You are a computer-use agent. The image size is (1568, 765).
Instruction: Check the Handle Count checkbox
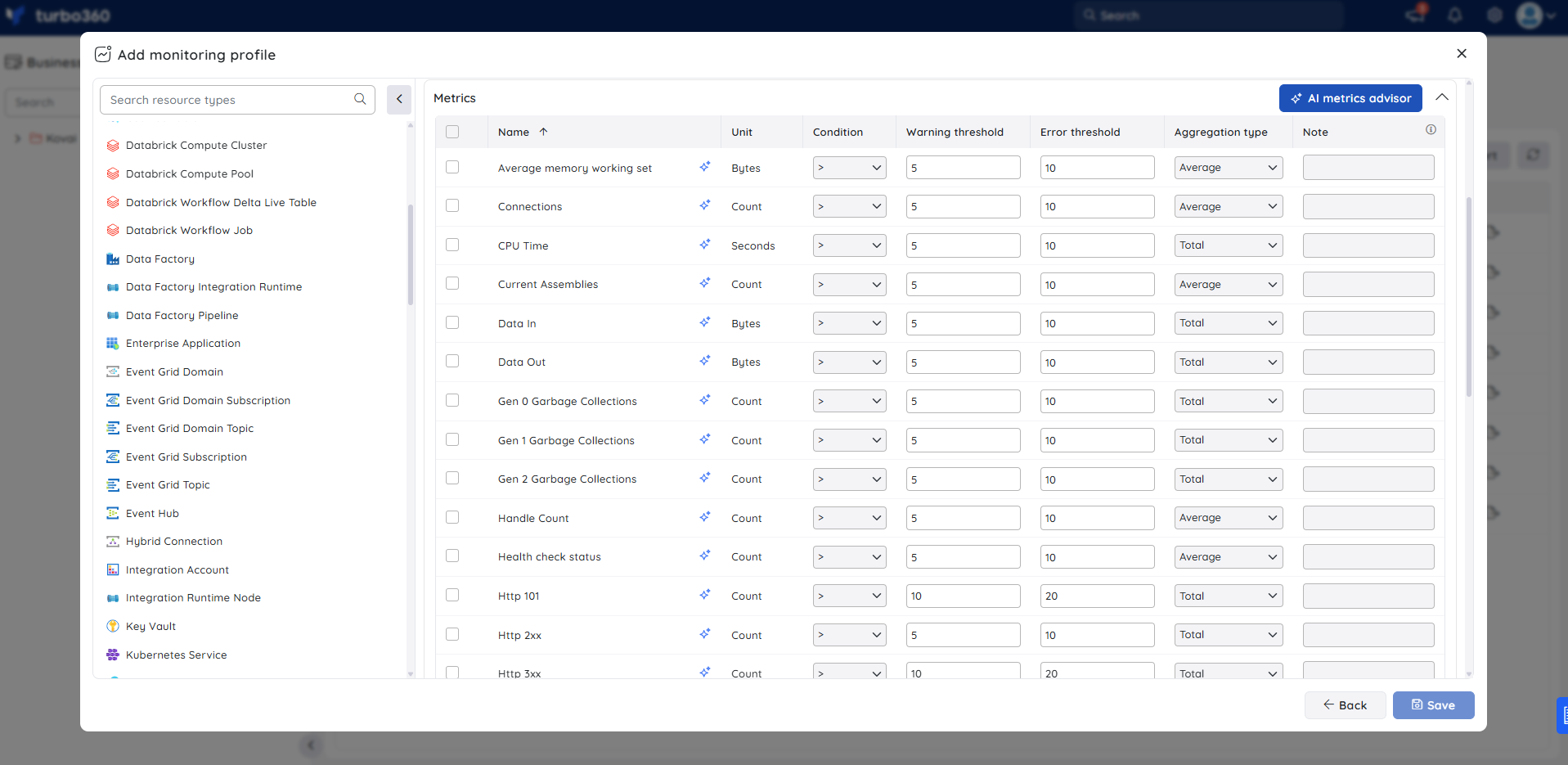[x=452, y=517]
